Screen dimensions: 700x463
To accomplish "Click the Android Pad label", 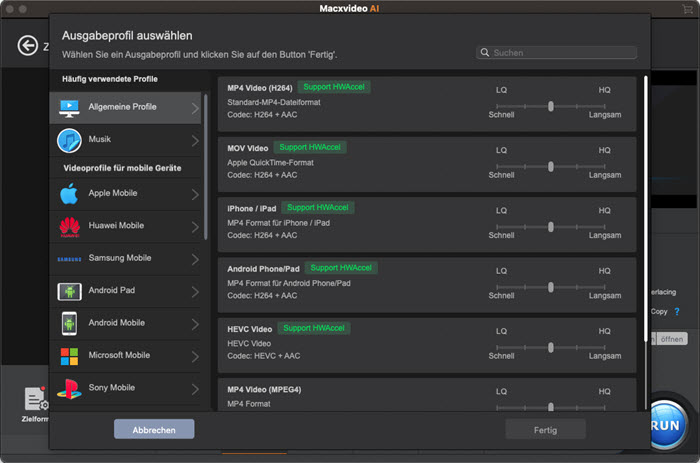I will click(x=112, y=290).
